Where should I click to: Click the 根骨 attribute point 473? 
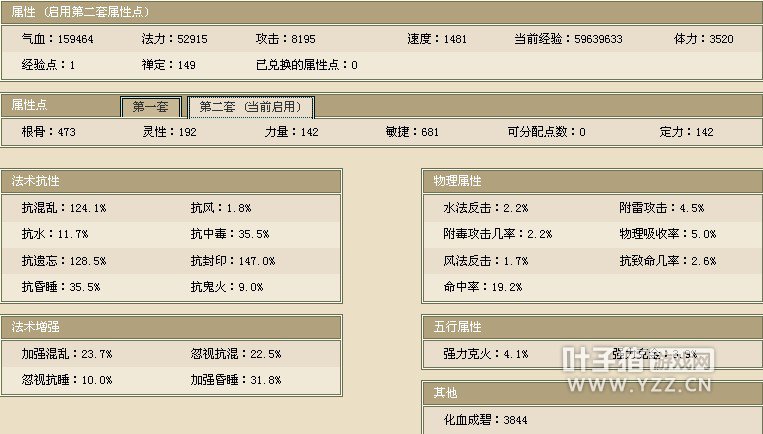click(x=48, y=132)
